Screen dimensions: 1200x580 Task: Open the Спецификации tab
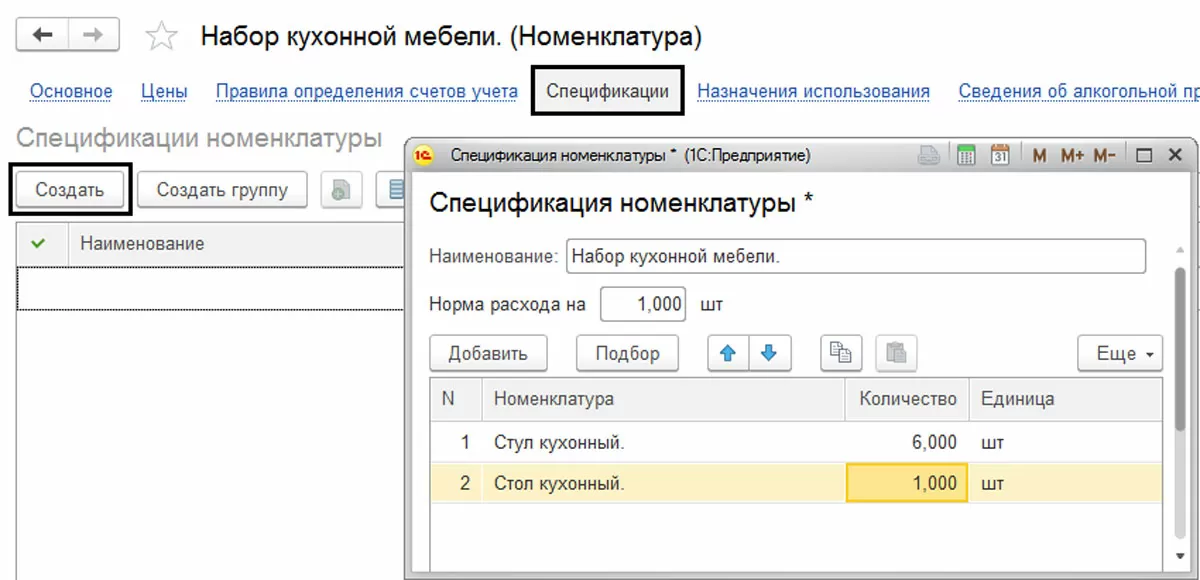tap(607, 91)
